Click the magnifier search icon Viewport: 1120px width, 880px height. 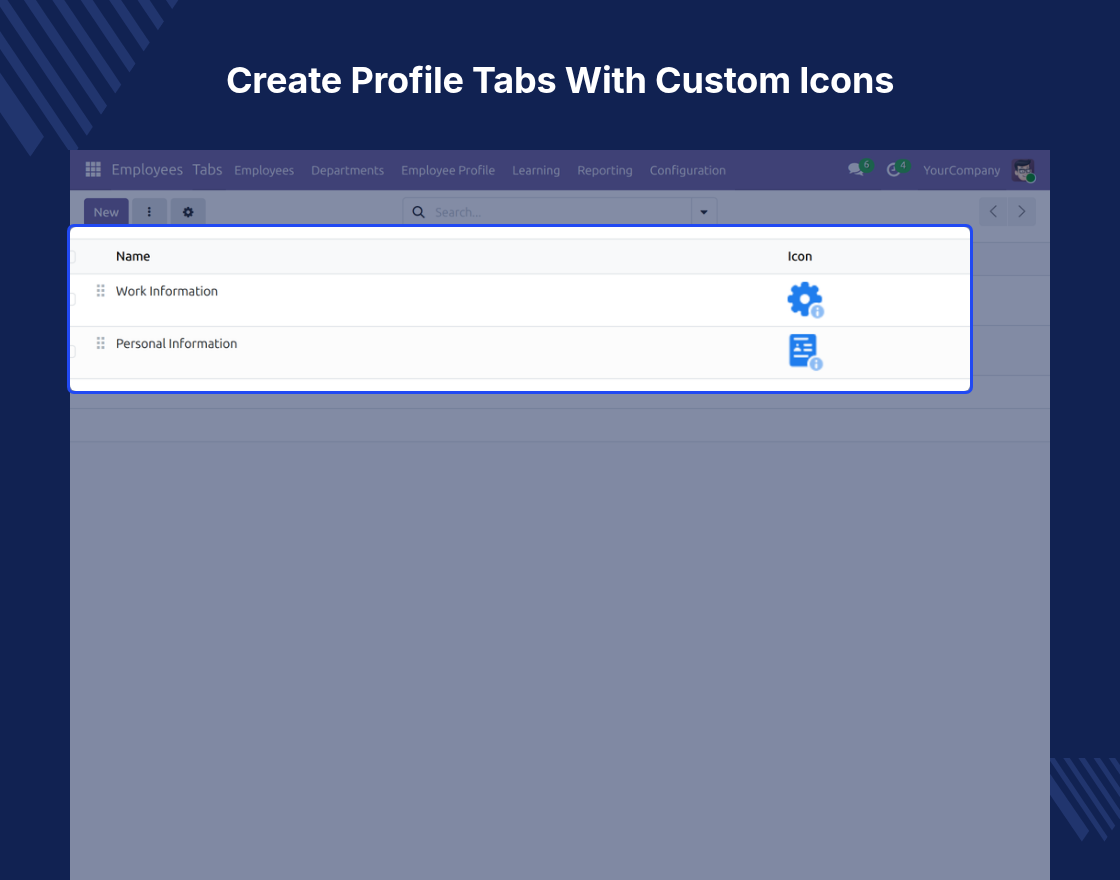(x=419, y=212)
